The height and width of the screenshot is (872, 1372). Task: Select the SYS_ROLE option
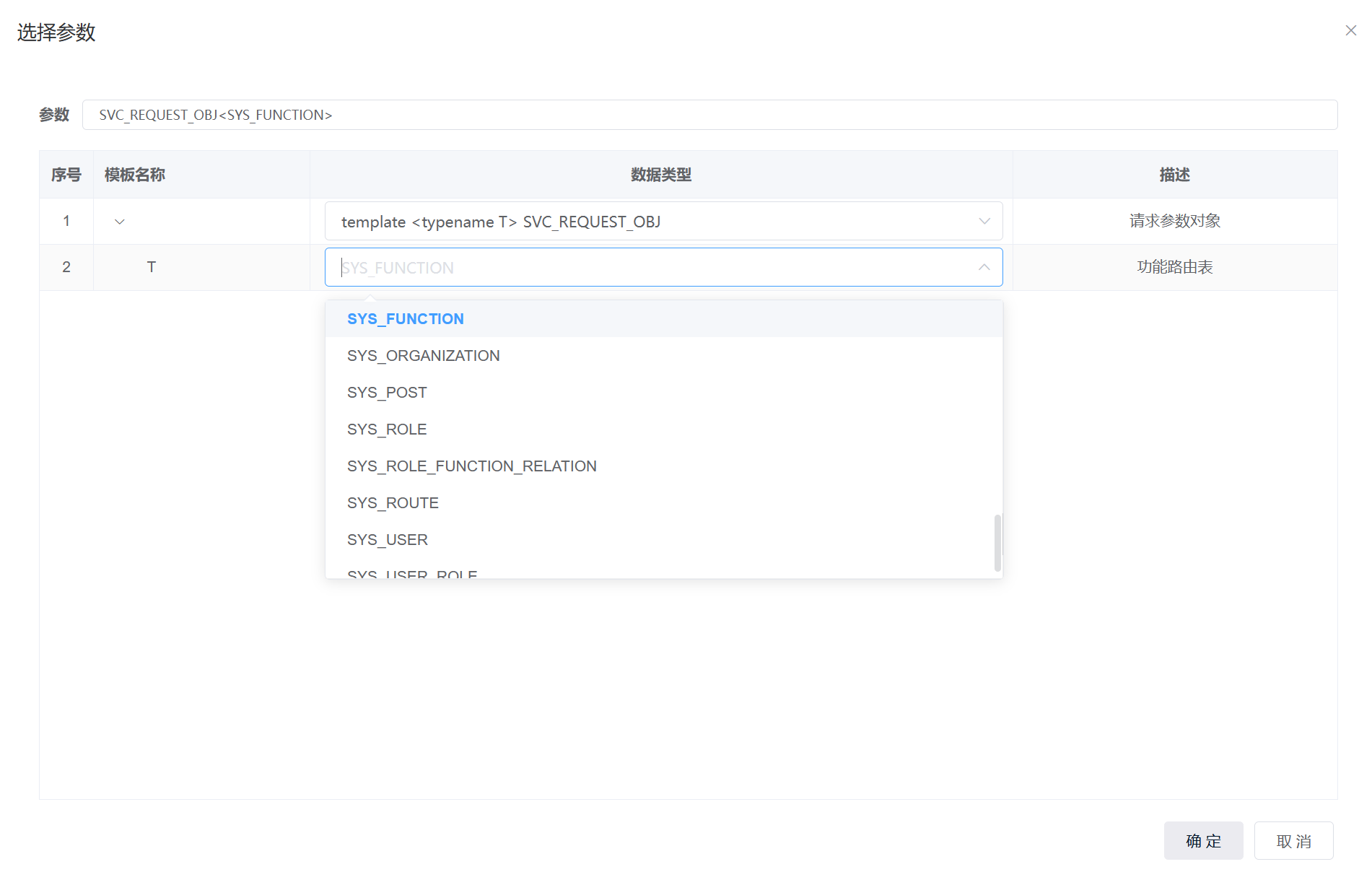(387, 430)
